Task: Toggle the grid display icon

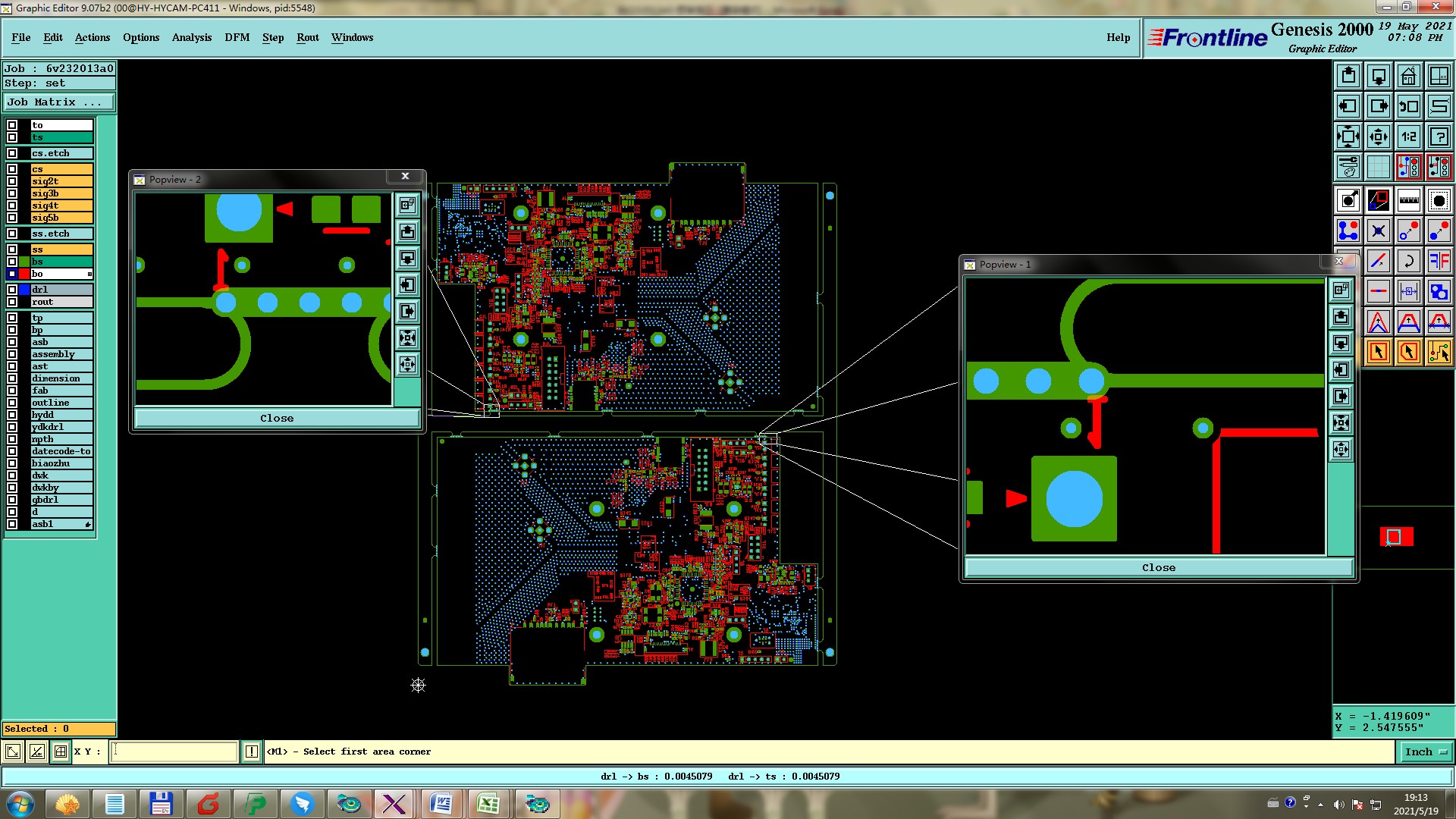Action: coord(1378,167)
